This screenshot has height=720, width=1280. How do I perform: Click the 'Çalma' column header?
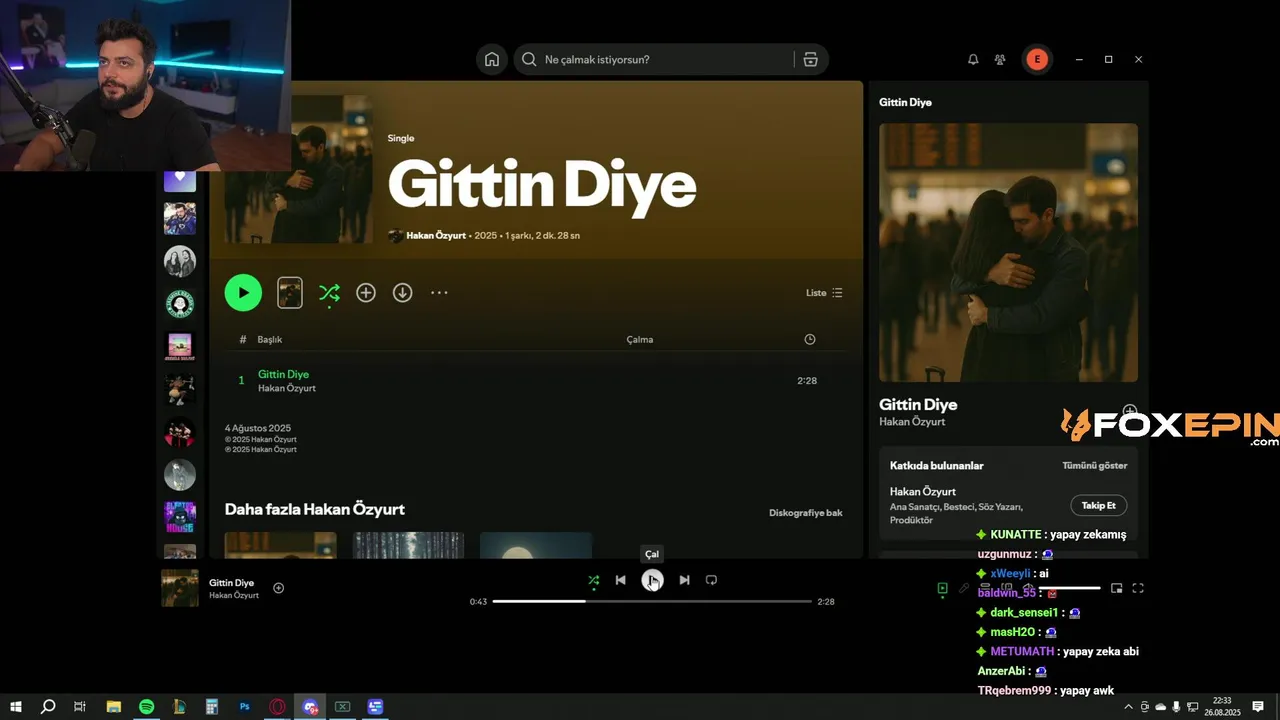click(640, 339)
